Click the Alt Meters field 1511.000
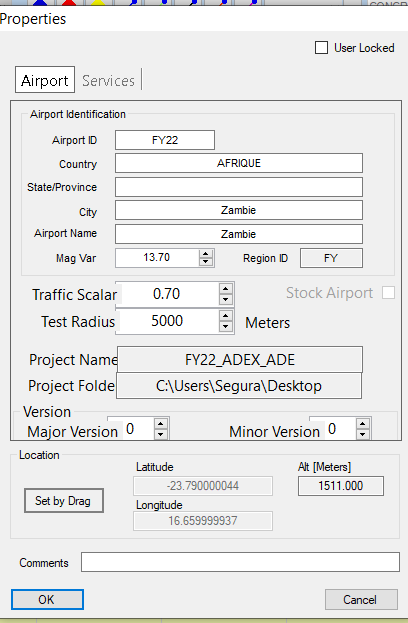The height and width of the screenshot is (623, 408). [x=341, y=486]
